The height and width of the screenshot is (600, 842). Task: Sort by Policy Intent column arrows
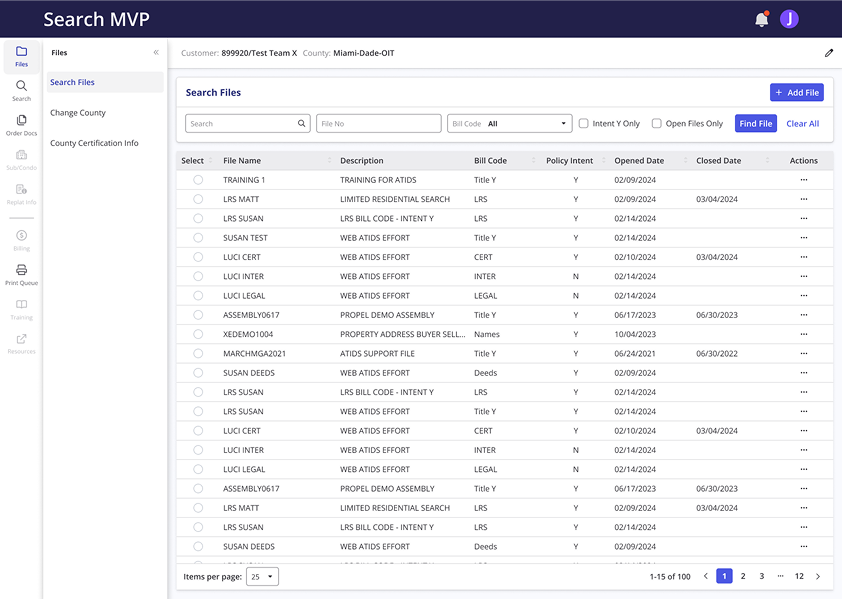pyautogui.click(x=604, y=161)
